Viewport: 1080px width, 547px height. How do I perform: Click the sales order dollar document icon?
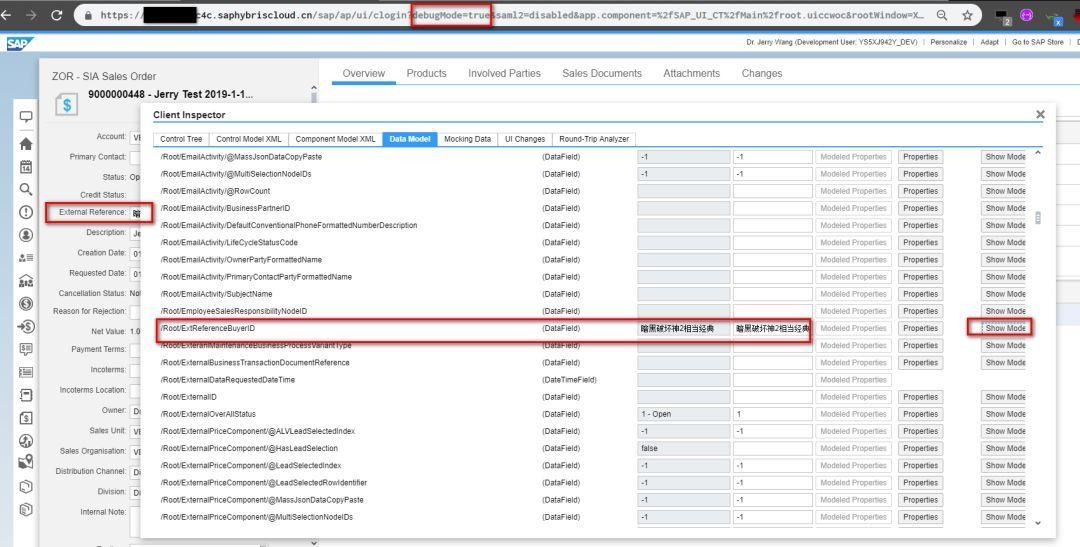pyautogui.click(x=67, y=105)
